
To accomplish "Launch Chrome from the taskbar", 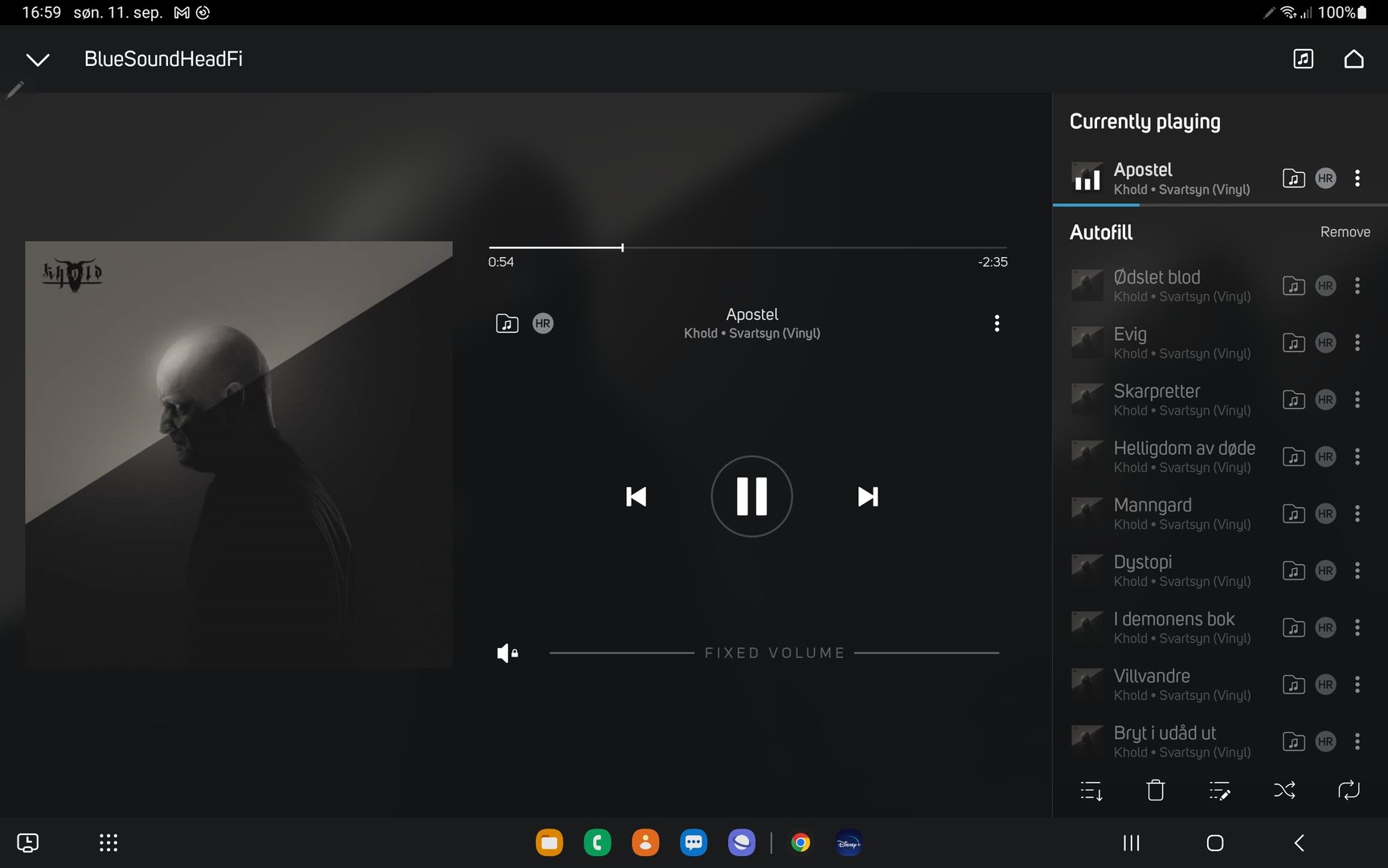I will click(x=800, y=842).
